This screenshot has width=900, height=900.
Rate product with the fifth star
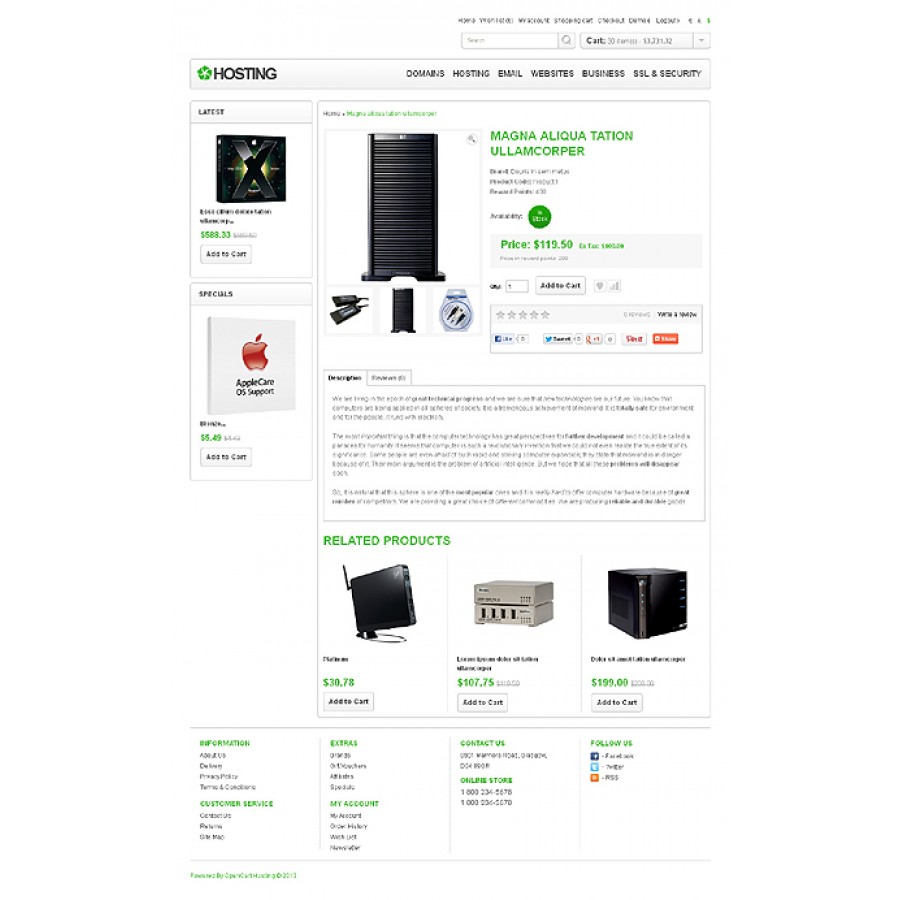tap(545, 315)
